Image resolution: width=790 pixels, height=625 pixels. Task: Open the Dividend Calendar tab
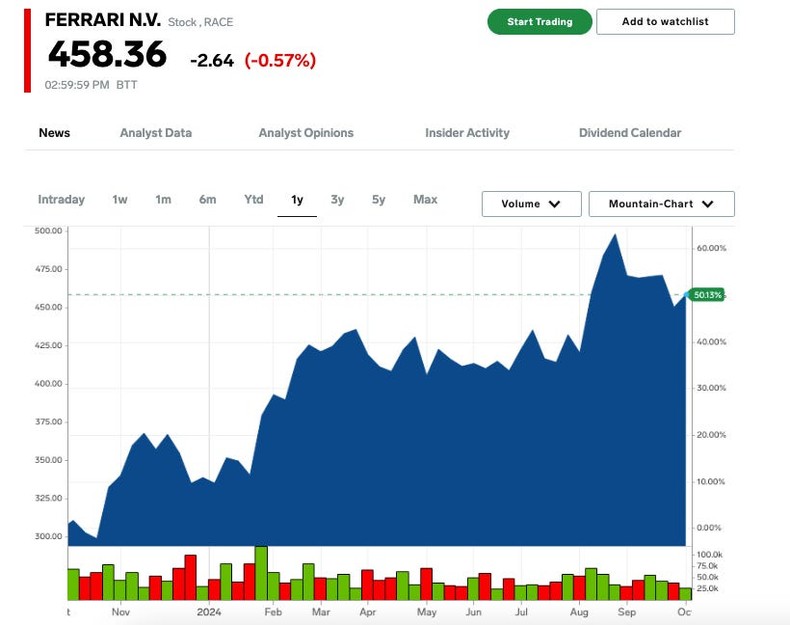pos(630,133)
